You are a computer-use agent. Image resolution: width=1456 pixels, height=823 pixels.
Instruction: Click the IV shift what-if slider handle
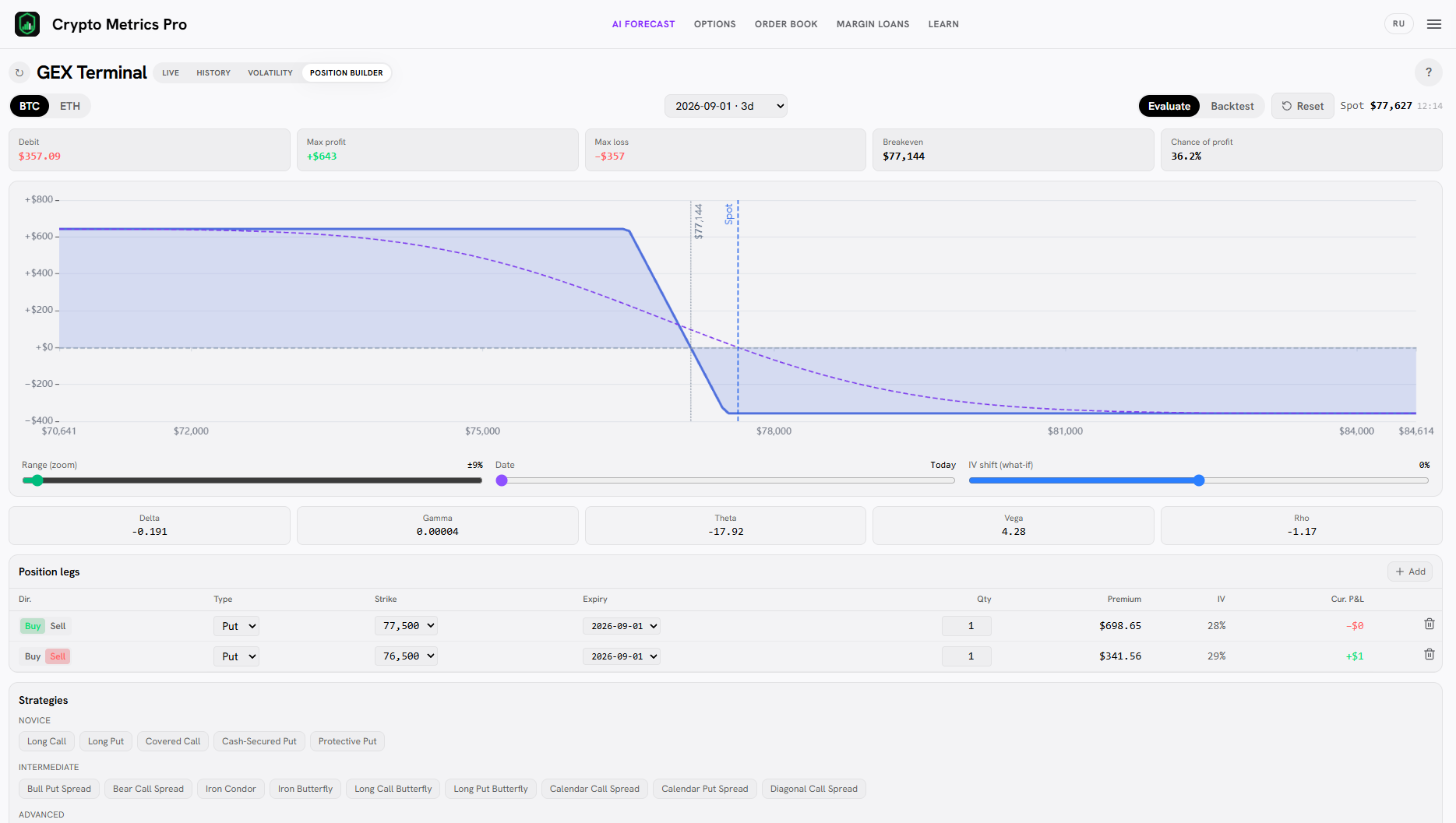[x=1199, y=480]
